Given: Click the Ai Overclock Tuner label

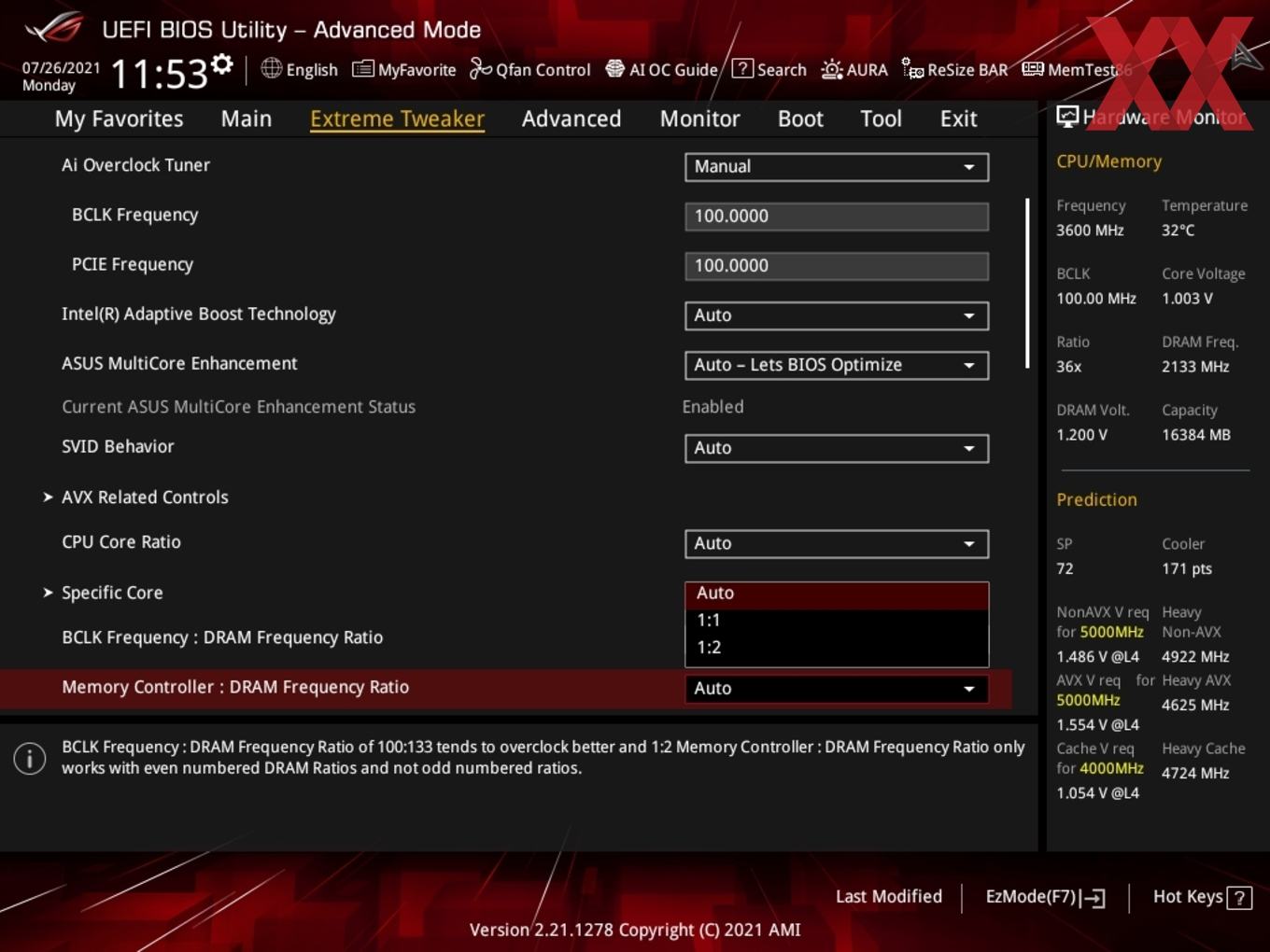Looking at the screenshot, I should point(136,165).
